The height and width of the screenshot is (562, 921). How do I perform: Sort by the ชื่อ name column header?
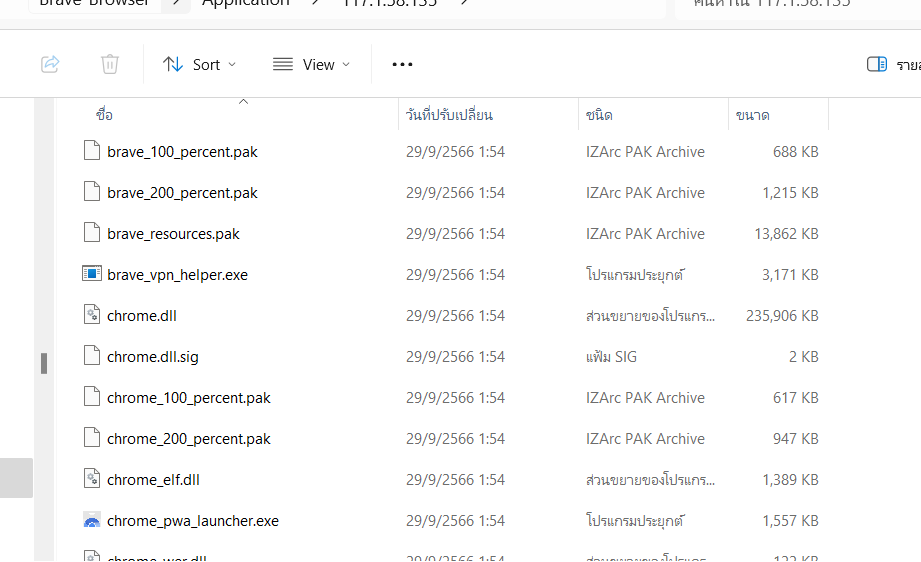coord(105,115)
